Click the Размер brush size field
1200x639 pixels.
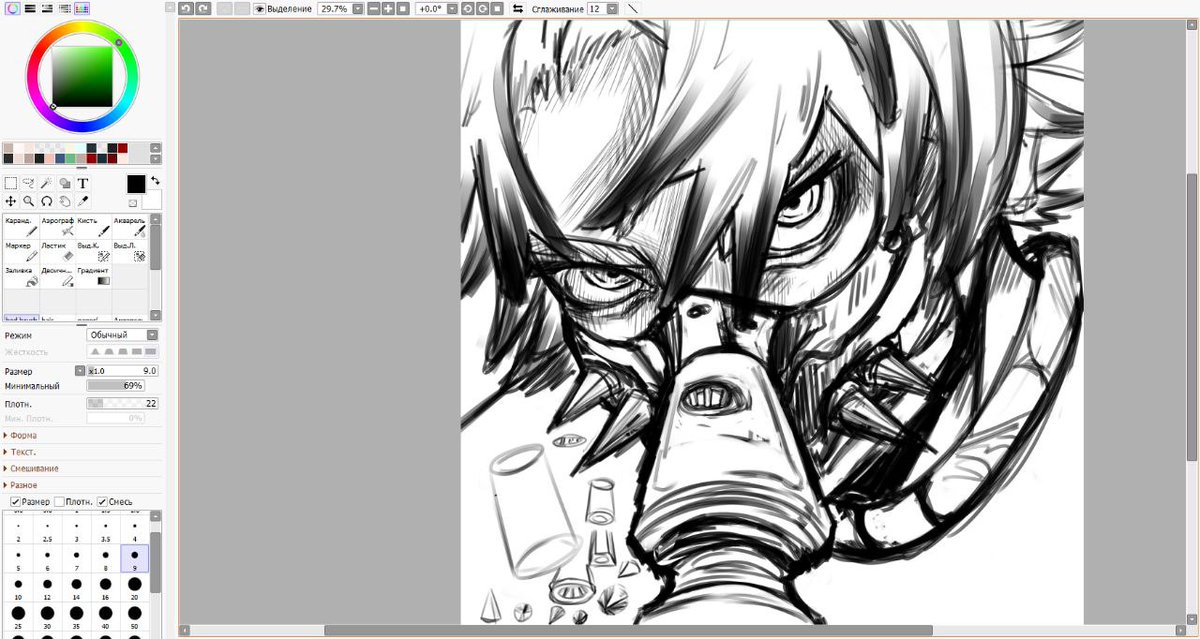(x=122, y=371)
